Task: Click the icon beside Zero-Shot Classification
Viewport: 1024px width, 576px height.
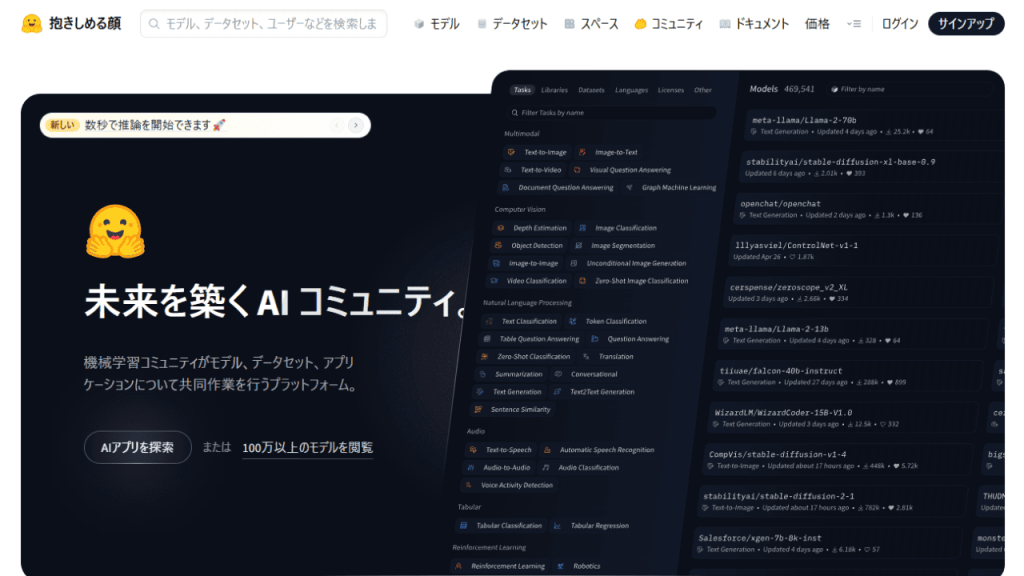Action: coord(484,357)
